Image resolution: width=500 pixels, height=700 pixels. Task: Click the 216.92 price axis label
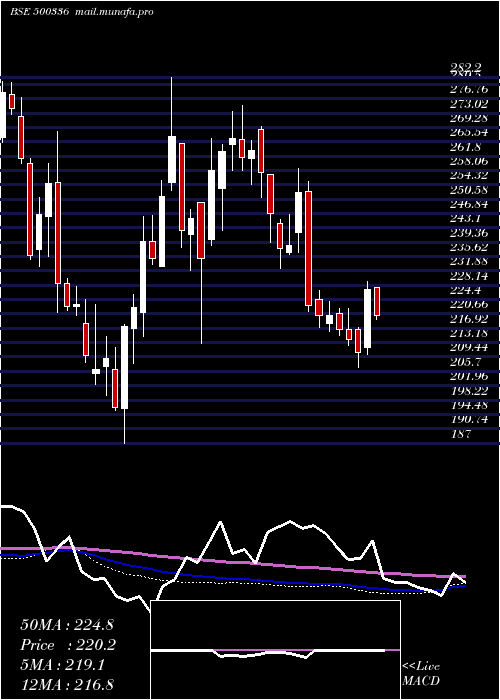point(469,319)
